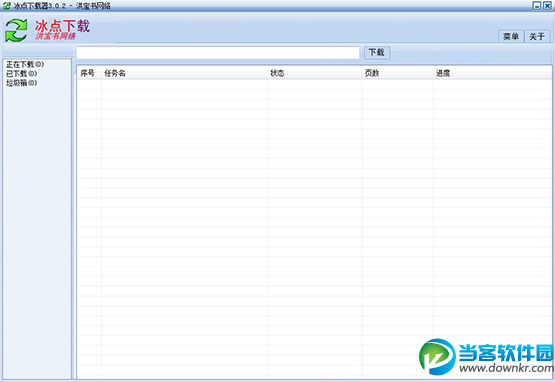Open the 菜单 menu button

coord(511,36)
